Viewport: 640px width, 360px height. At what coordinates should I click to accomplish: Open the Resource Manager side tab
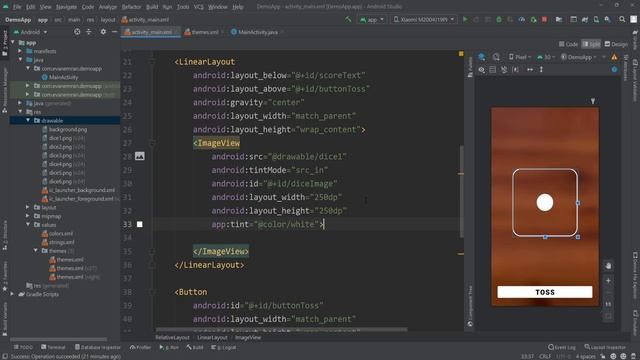(5, 90)
